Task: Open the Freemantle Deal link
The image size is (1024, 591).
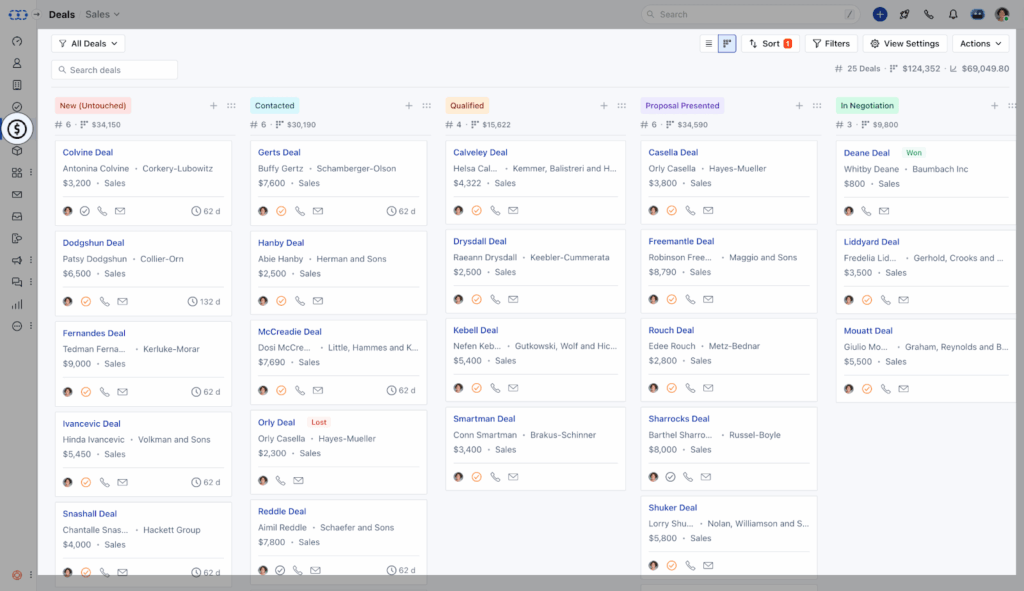Action: [x=681, y=241]
